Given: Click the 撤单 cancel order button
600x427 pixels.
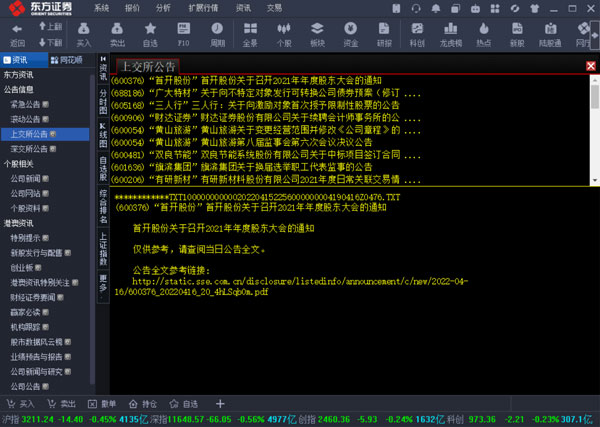Looking at the screenshot, I should click(x=102, y=404).
